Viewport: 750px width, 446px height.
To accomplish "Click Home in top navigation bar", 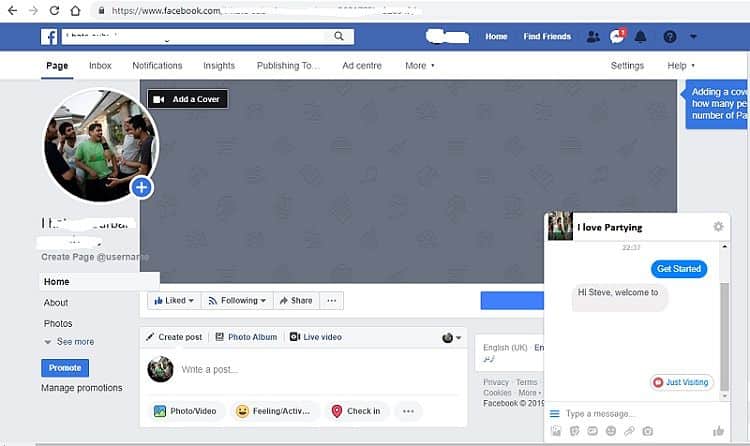I will (x=496, y=36).
